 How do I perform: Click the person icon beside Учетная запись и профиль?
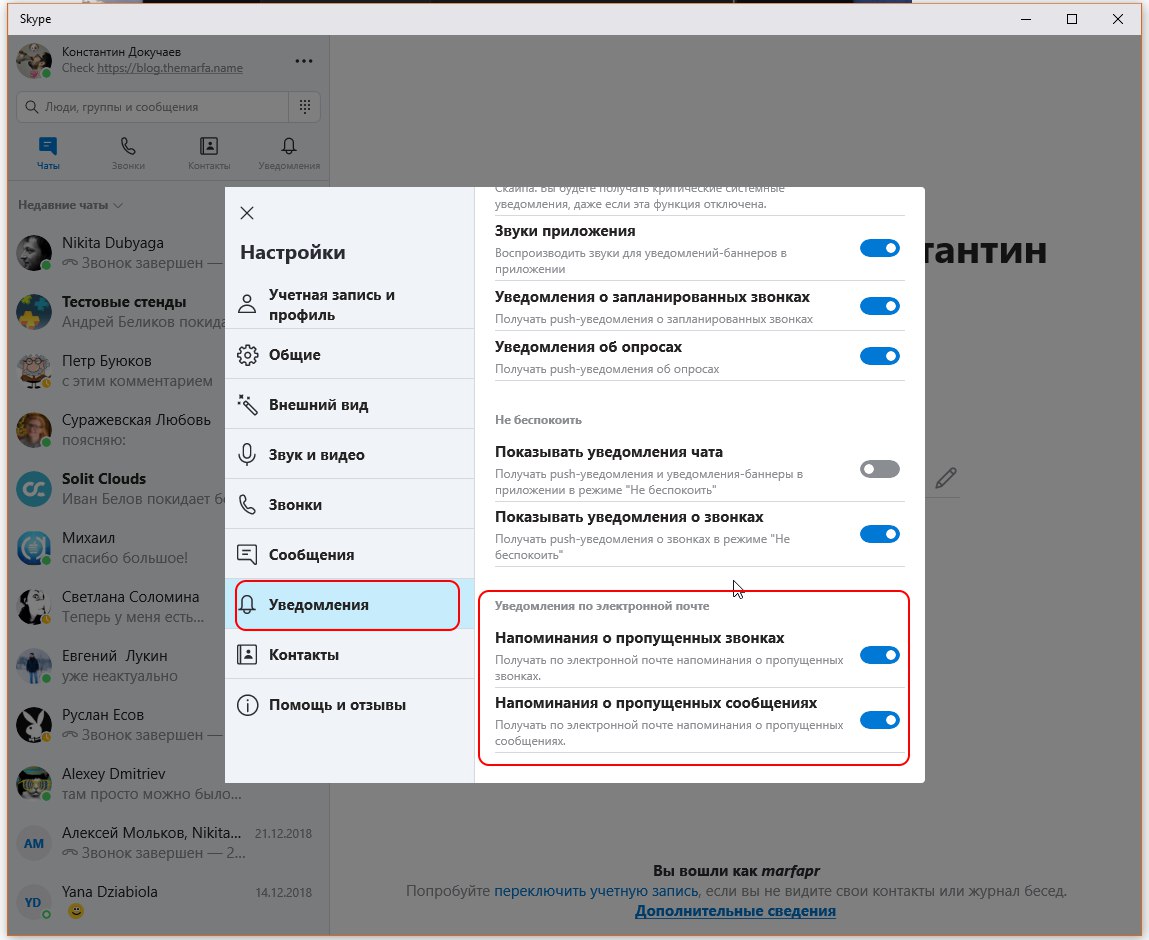point(248,304)
